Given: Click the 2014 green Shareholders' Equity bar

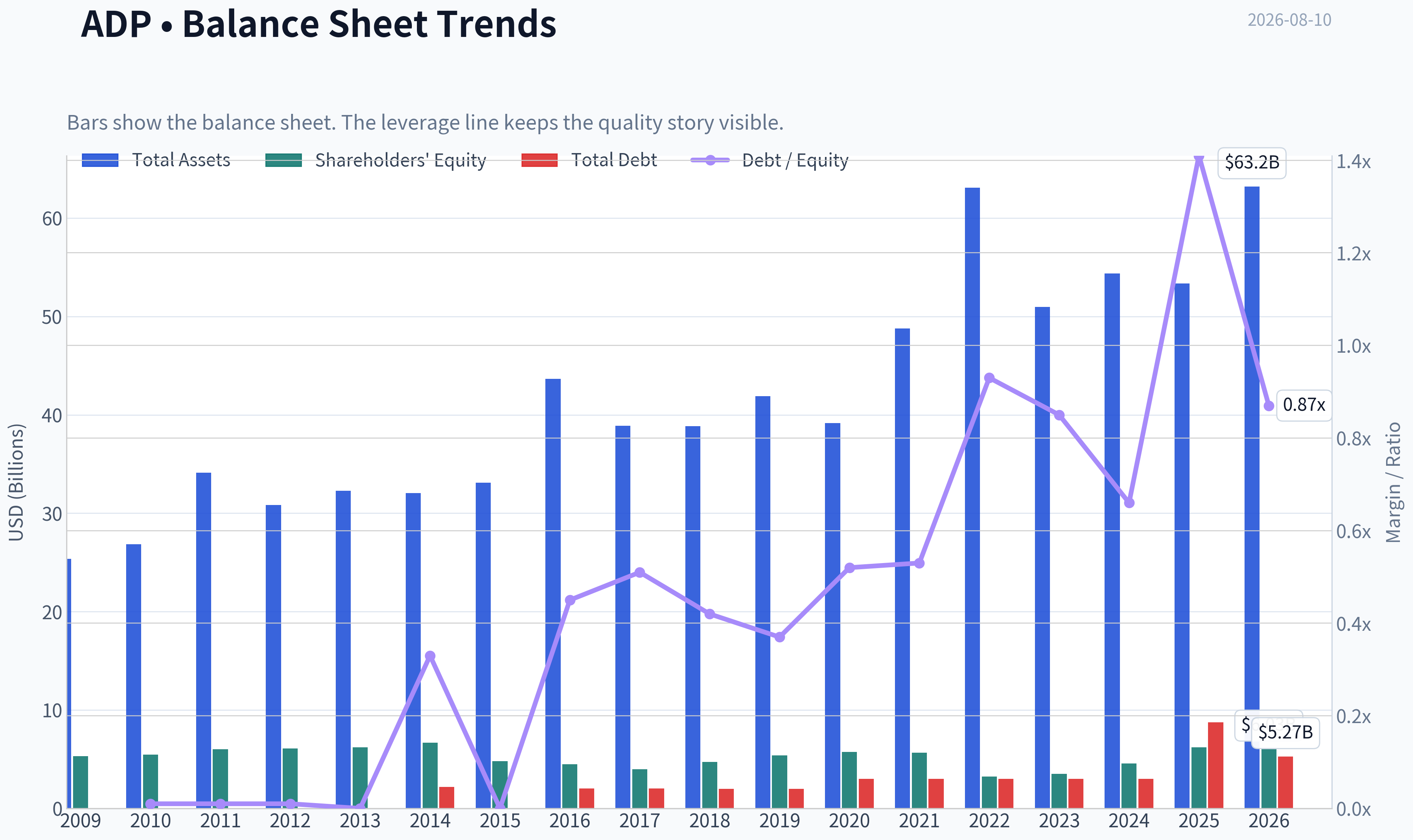Looking at the screenshot, I should [x=430, y=775].
